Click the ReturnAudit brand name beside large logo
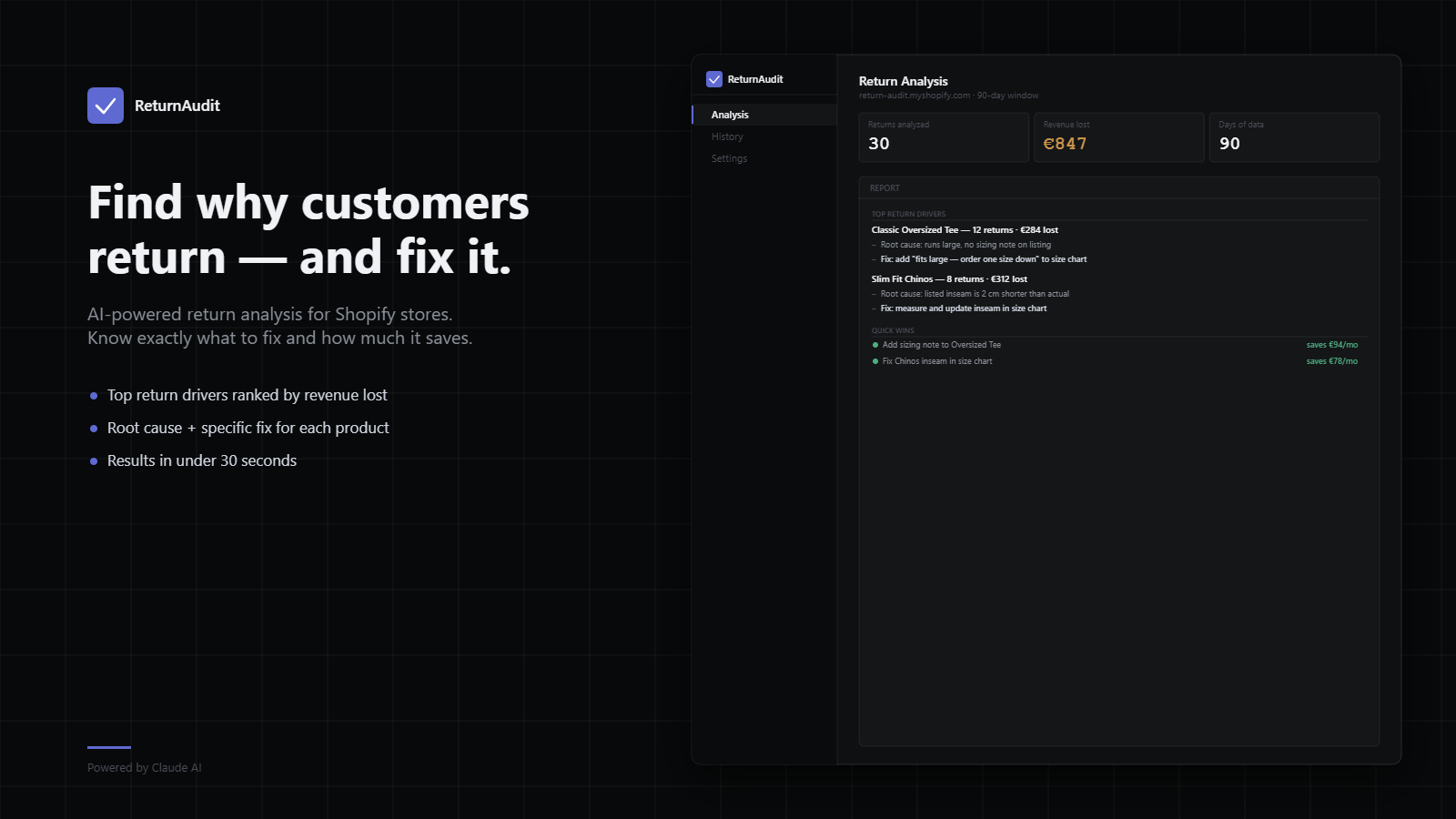Image resolution: width=1456 pixels, height=819 pixels. pyautogui.click(x=177, y=106)
